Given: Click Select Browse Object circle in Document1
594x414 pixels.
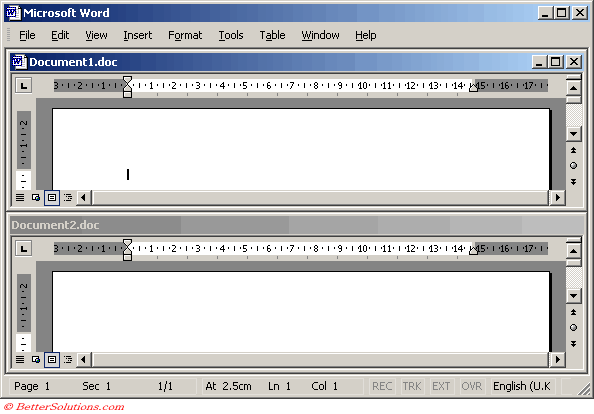Looking at the screenshot, I should coord(574,166).
